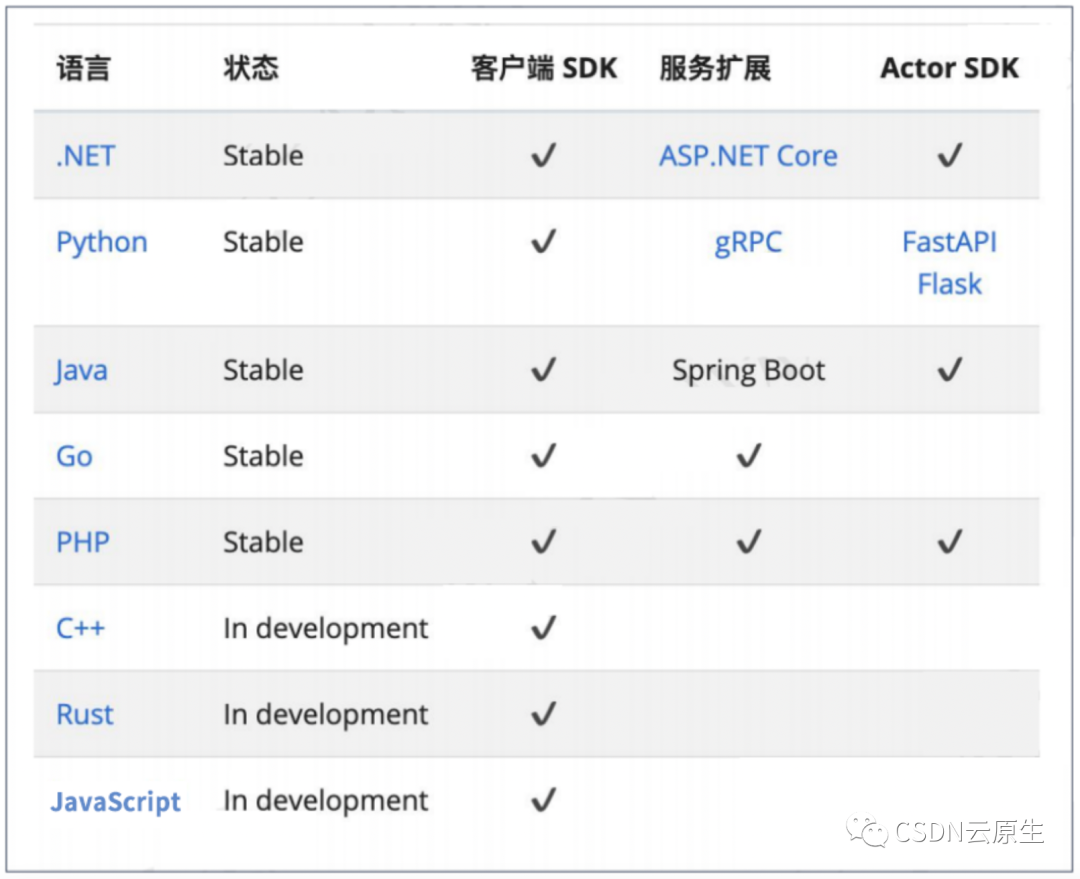Click the Go service extension checkmark

coord(748,457)
